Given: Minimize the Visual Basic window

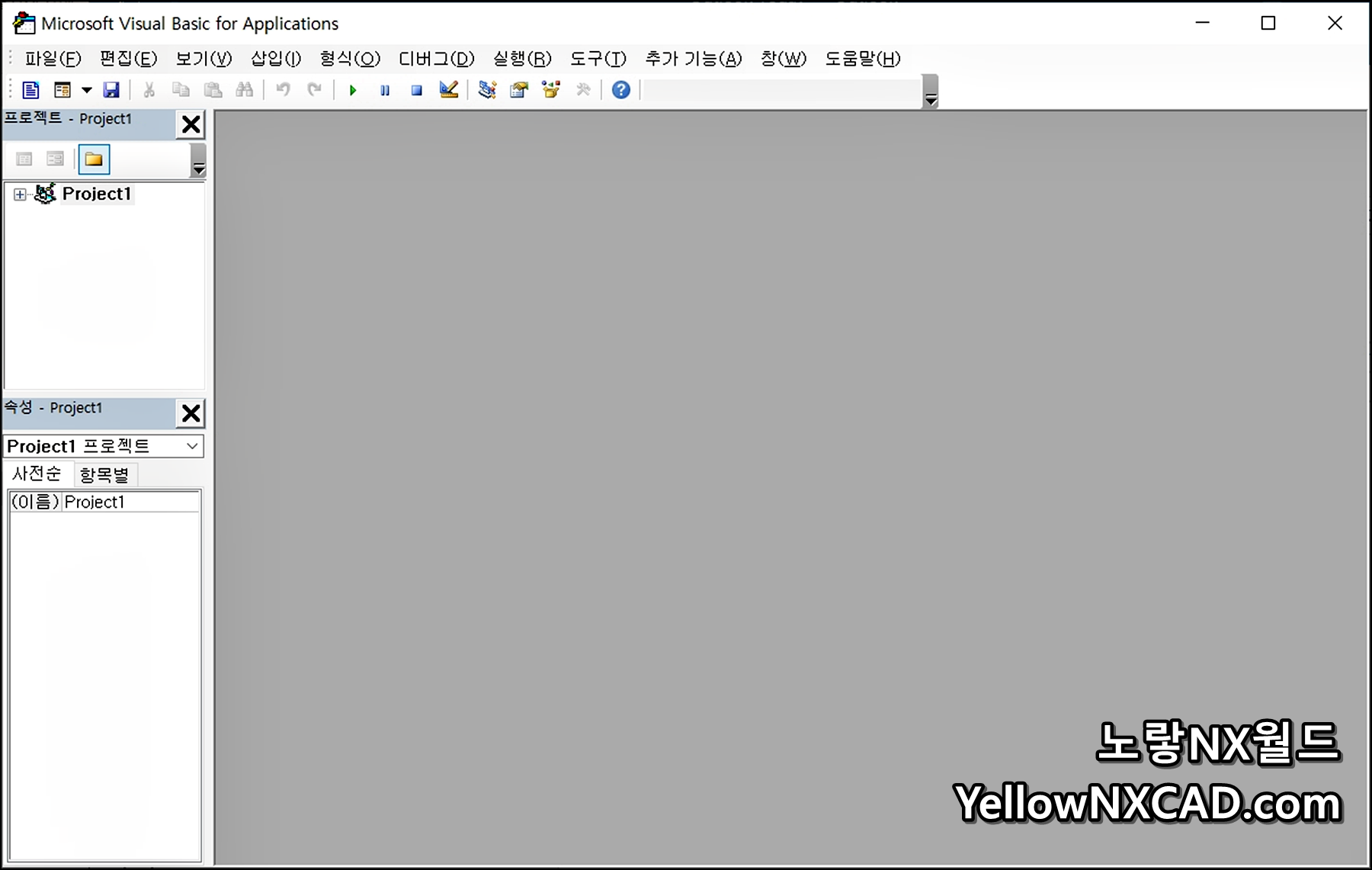Looking at the screenshot, I should point(1203,24).
